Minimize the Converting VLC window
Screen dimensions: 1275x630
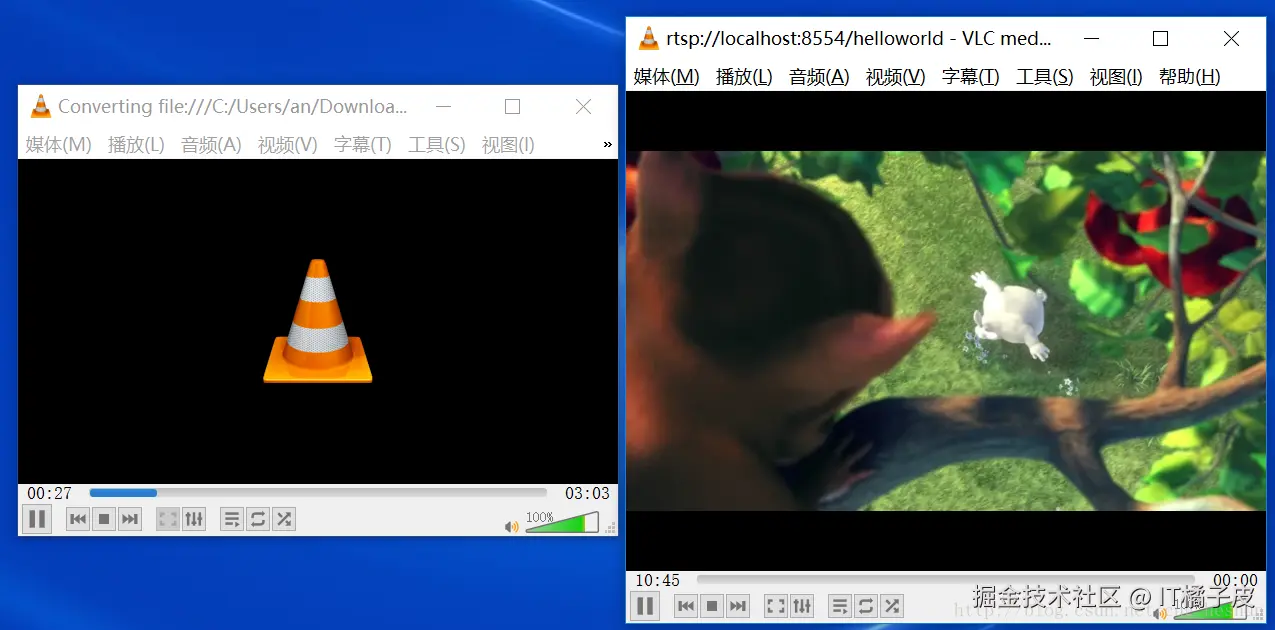click(443, 106)
